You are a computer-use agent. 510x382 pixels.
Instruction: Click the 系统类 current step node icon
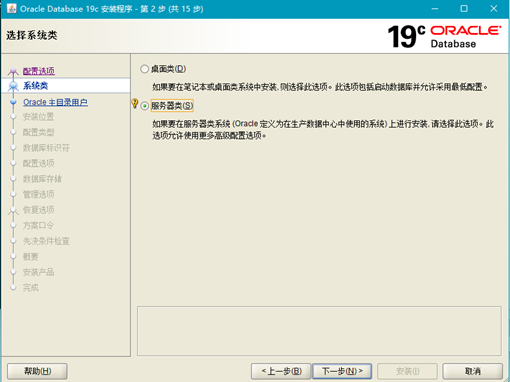[13, 86]
